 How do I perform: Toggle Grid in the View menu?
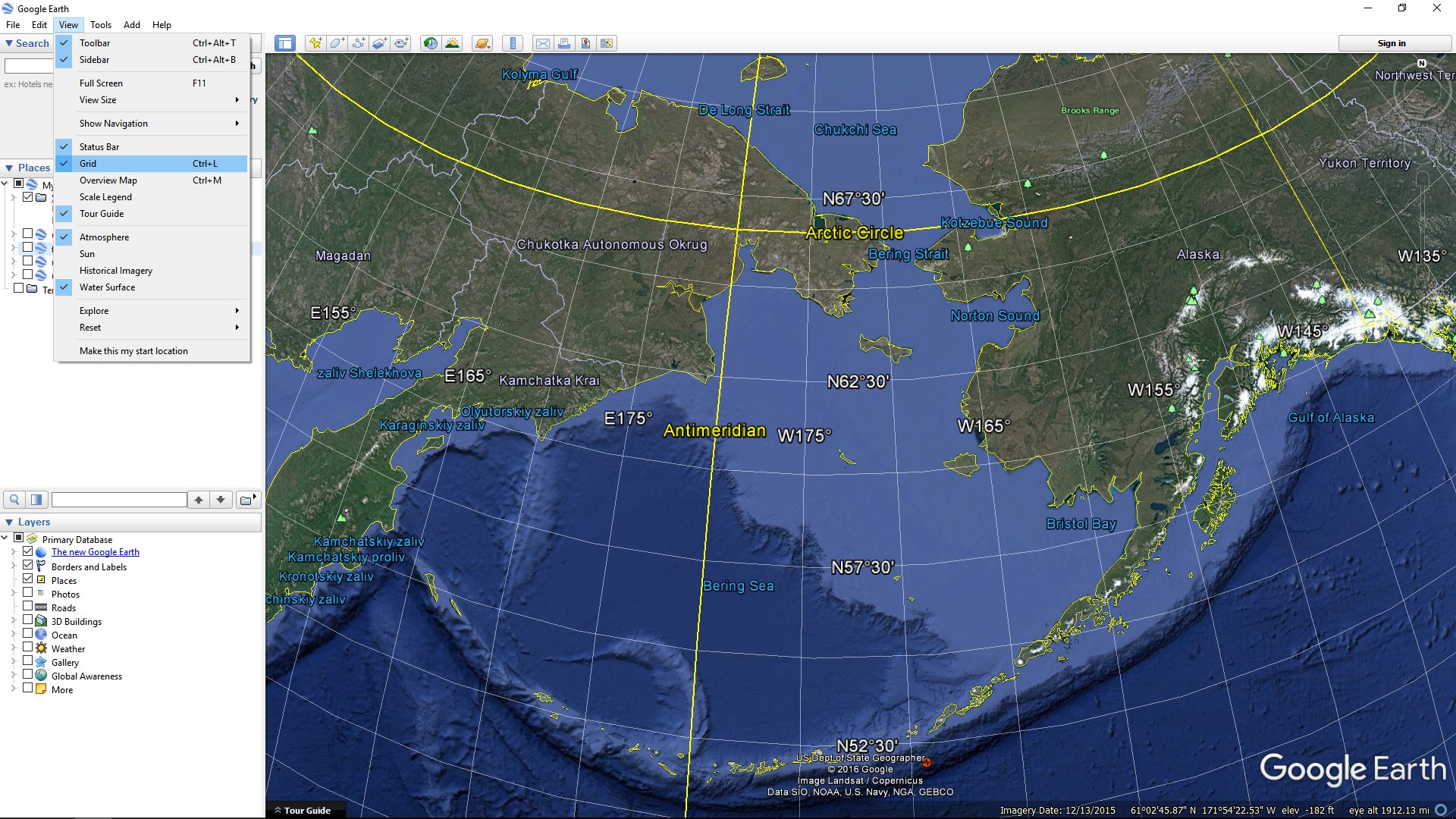[x=152, y=164]
